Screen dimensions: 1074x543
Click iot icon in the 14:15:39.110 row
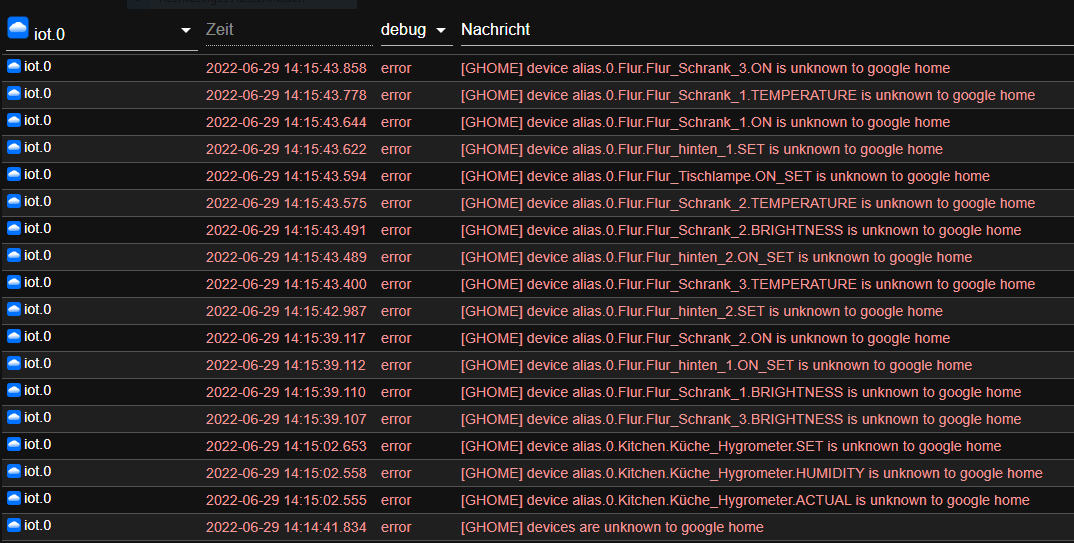click(14, 390)
